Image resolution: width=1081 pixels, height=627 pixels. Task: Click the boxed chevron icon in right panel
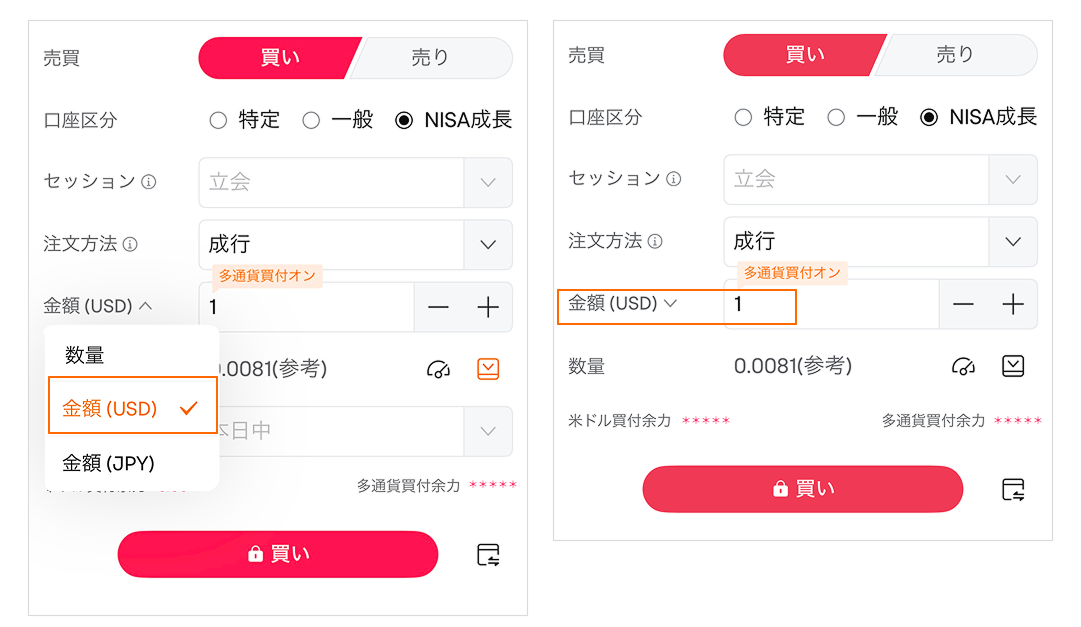pos(1013,366)
